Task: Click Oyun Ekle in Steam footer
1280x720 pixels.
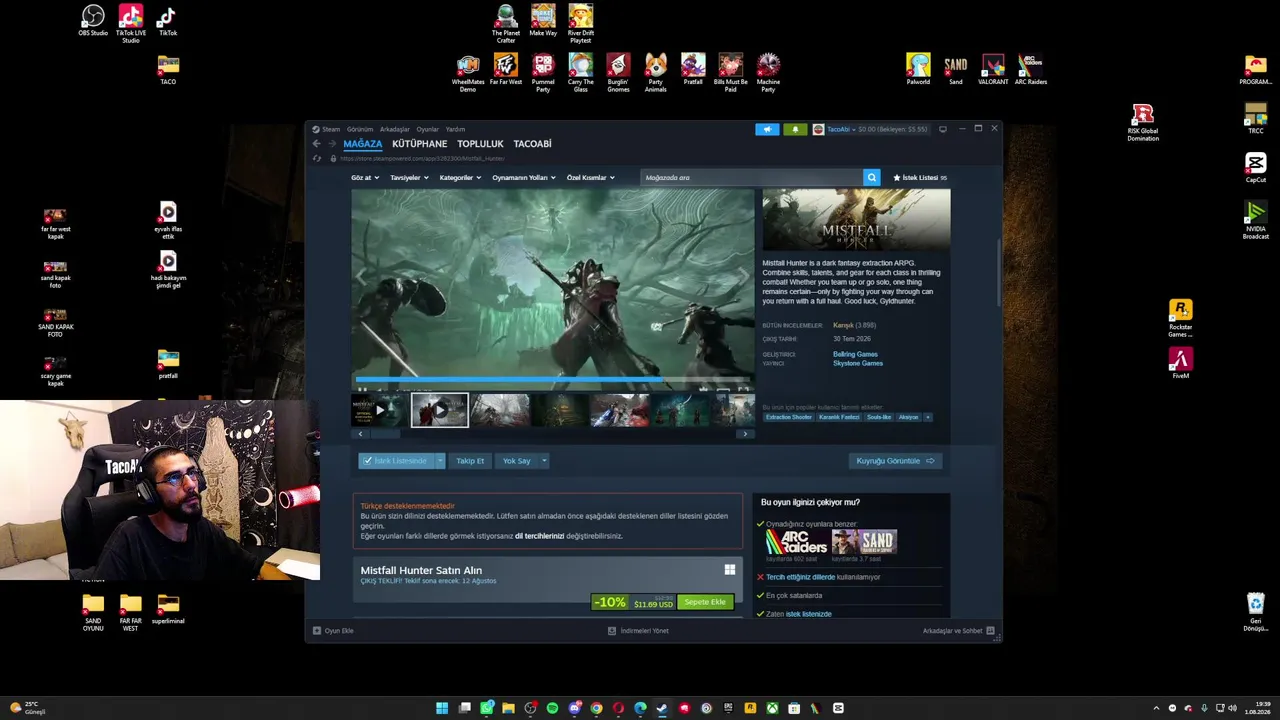Action: pyautogui.click(x=333, y=631)
